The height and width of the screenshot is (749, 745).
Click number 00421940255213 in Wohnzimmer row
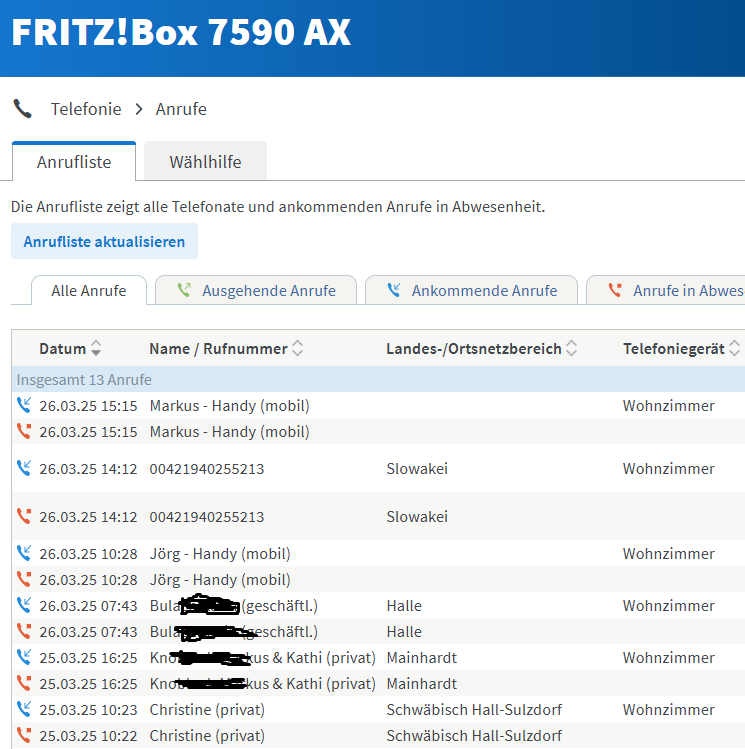pos(207,469)
